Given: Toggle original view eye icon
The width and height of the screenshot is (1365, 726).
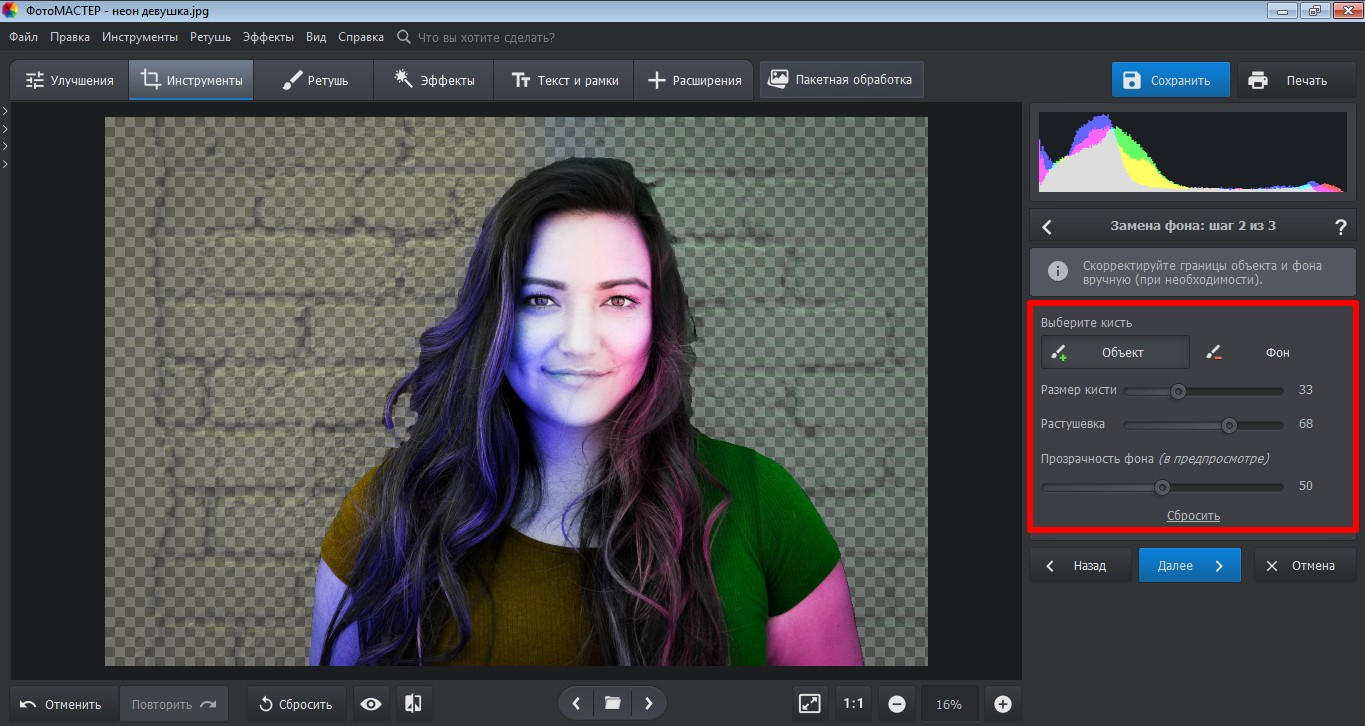Looking at the screenshot, I should pos(371,704).
